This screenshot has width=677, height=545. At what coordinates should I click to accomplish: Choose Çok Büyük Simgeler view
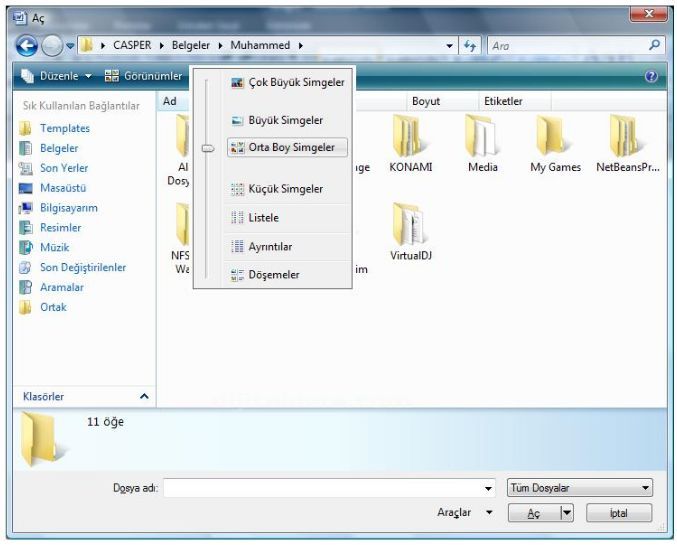pos(287,82)
